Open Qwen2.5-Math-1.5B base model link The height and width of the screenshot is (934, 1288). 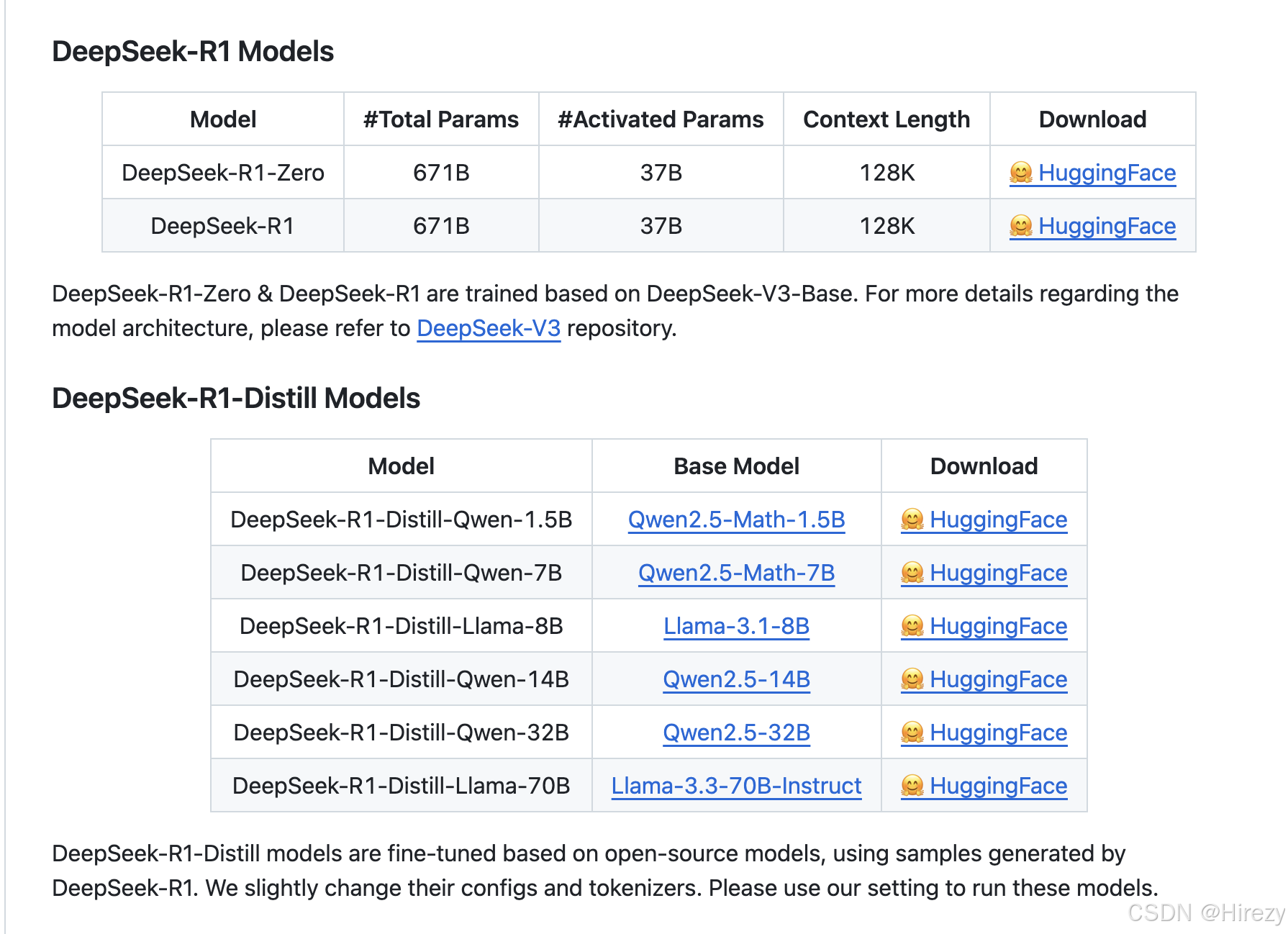pyautogui.click(x=736, y=520)
